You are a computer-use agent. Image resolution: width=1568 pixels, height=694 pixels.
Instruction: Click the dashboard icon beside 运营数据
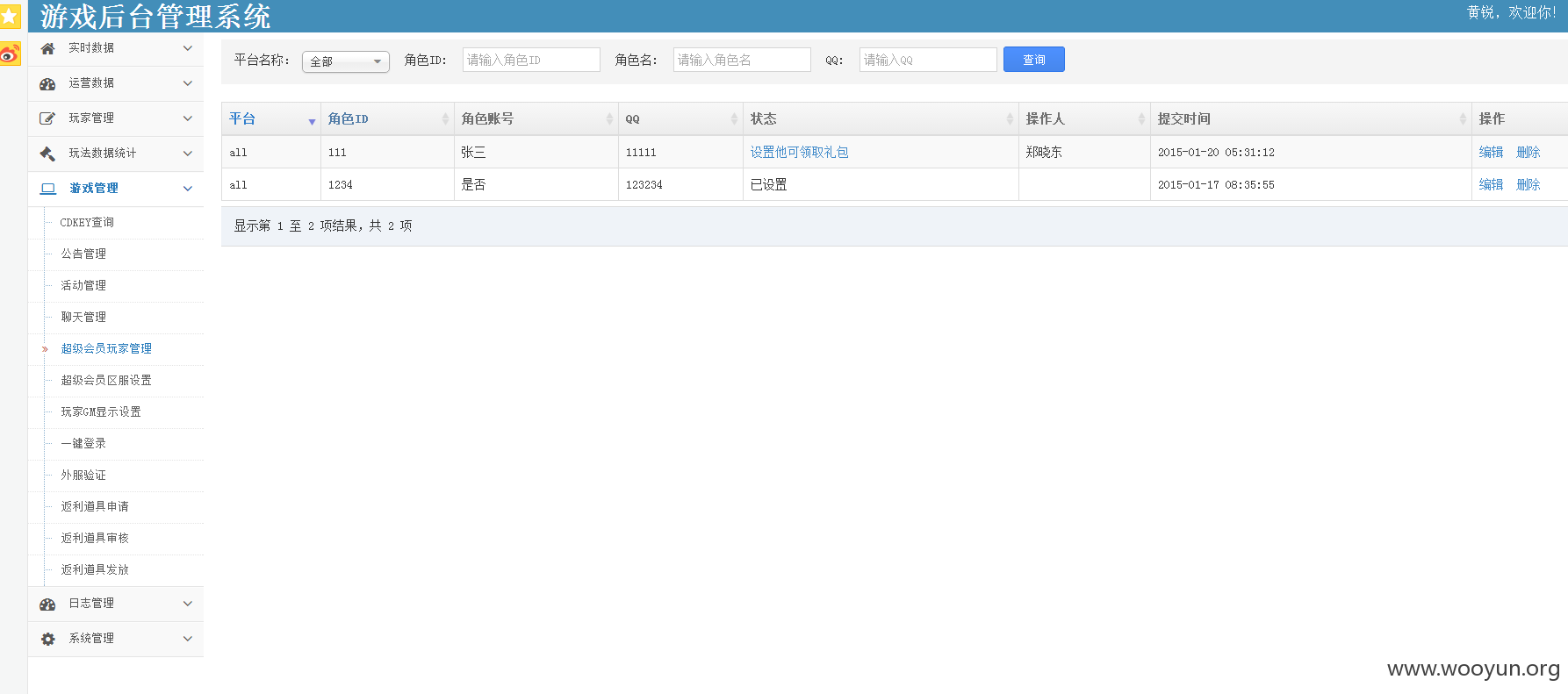click(48, 83)
